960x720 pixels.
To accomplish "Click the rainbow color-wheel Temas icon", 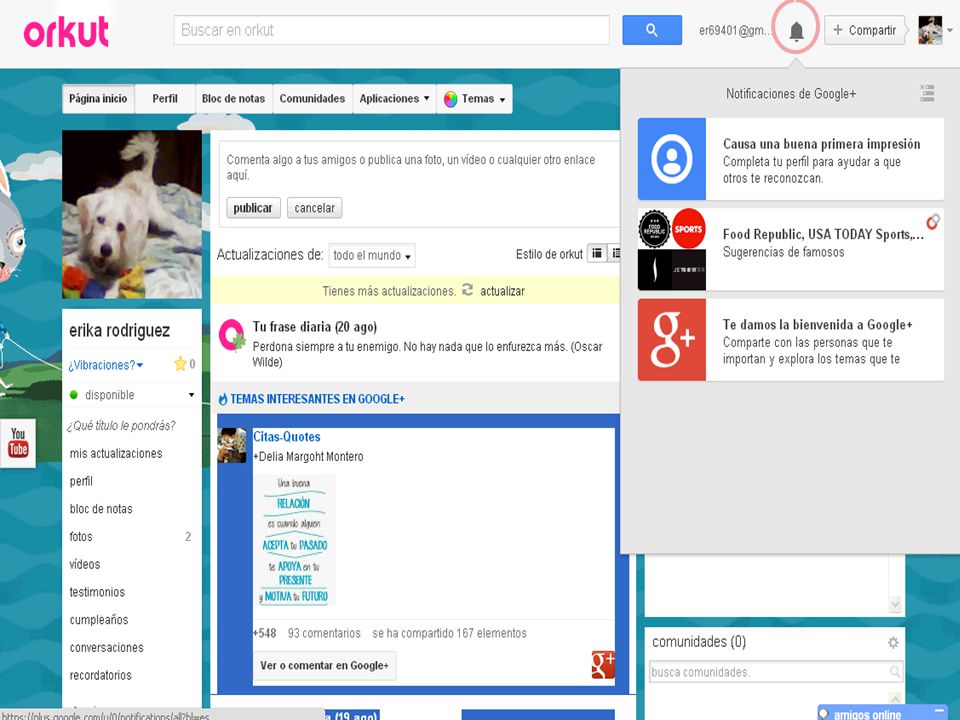I will coord(451,99).
